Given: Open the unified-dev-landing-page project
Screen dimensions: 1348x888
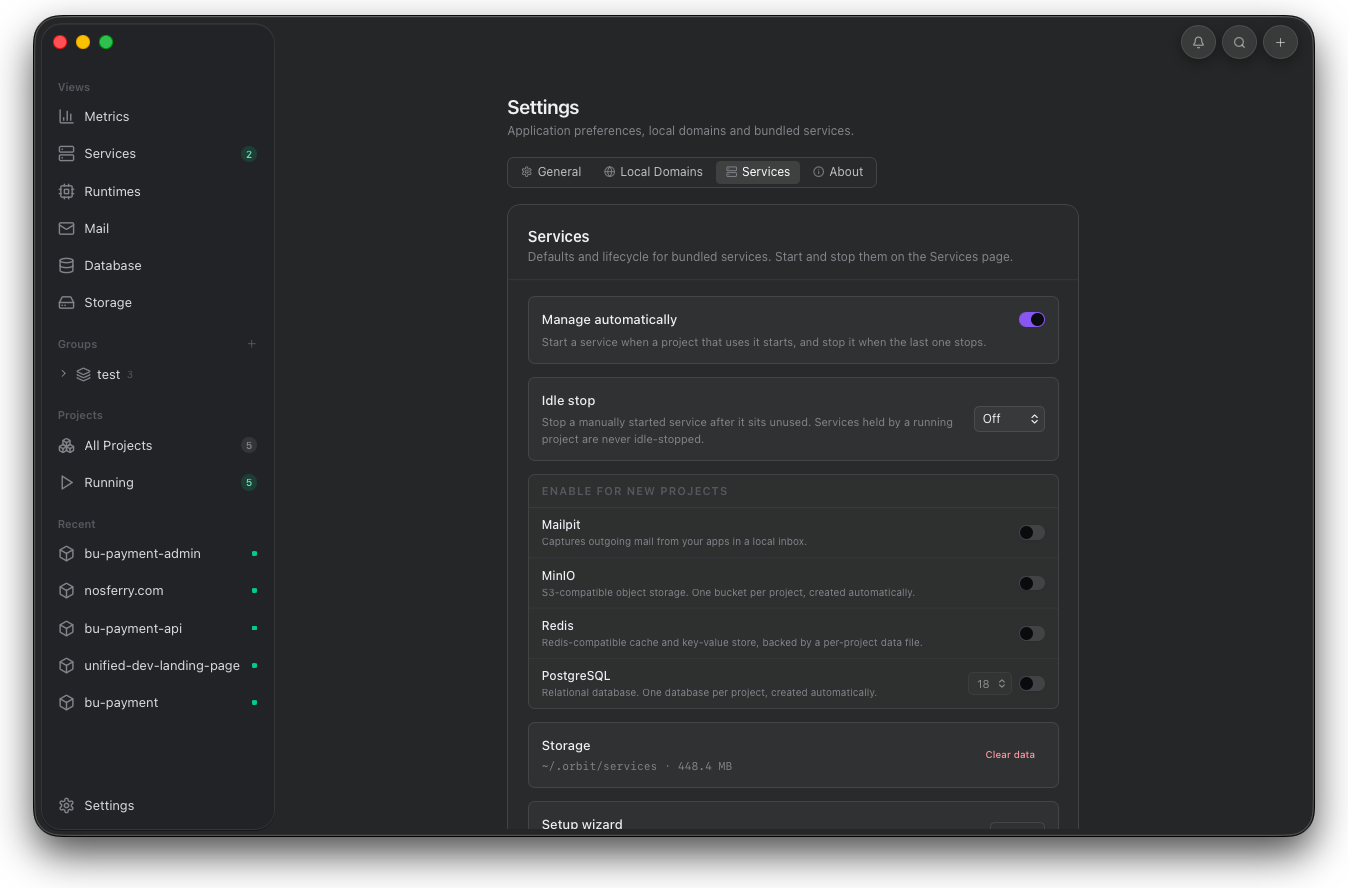Looking at the screenshot, I should [158, 665].
